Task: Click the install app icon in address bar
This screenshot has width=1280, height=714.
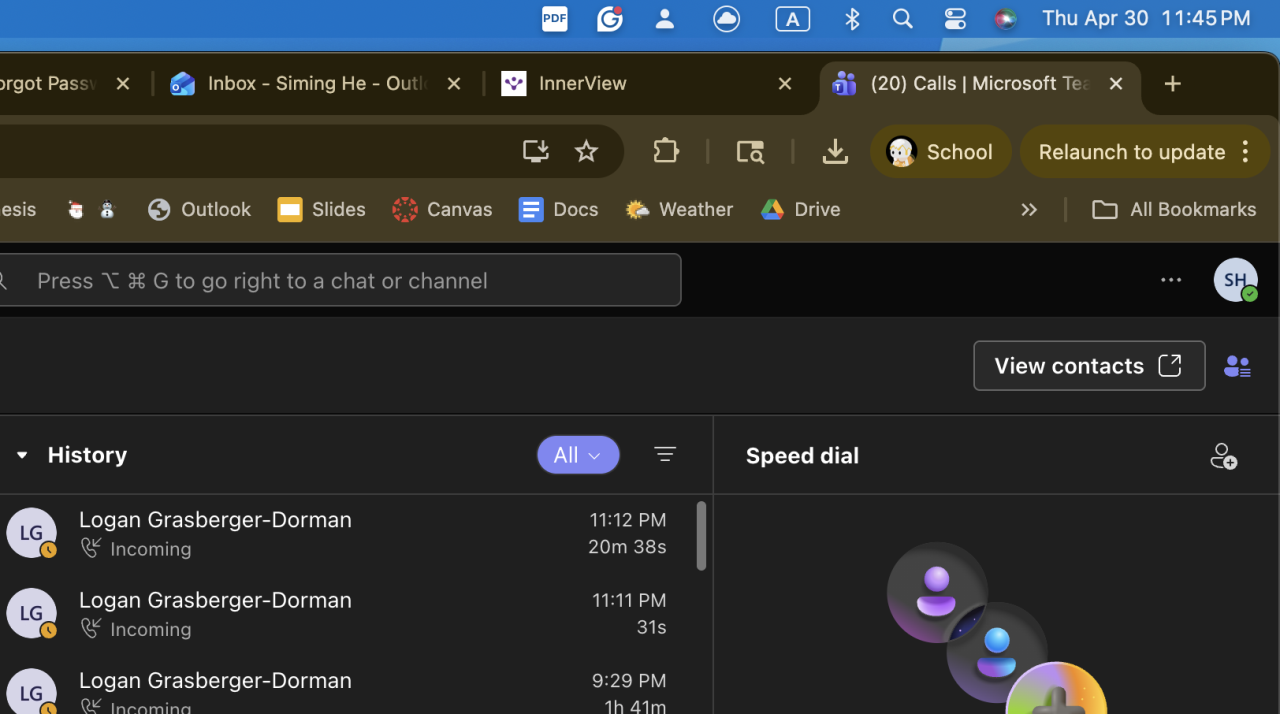Action: pos(536,152)
